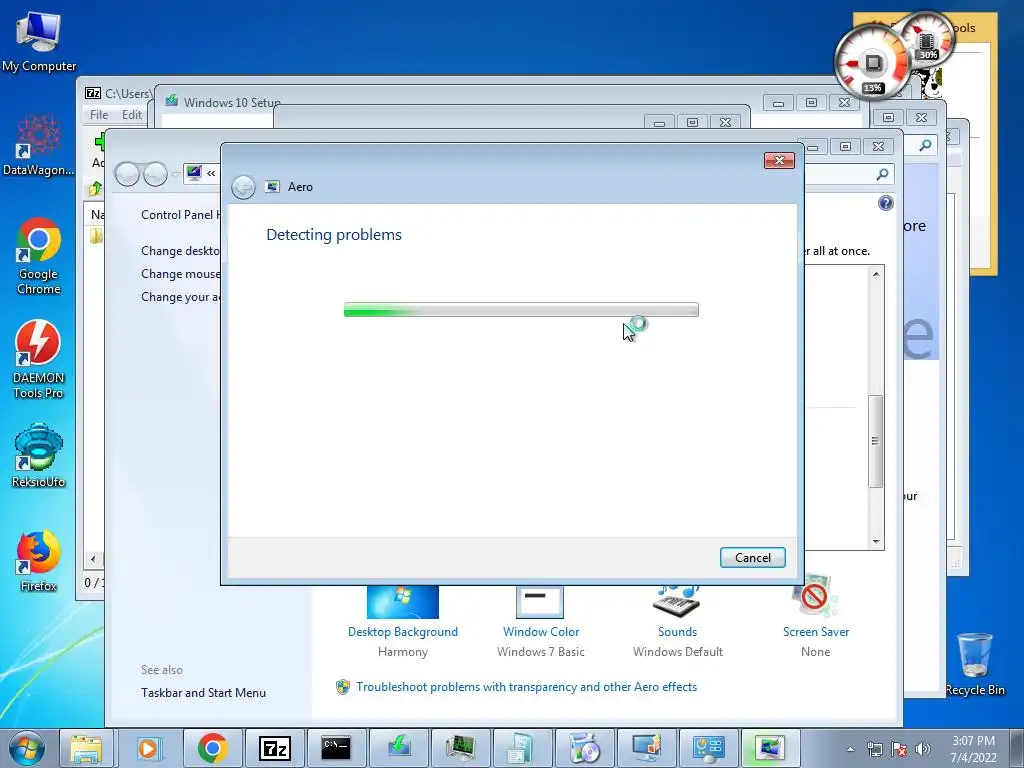The image size is (1024, 768).
Task: Open File Explorer from taskbar
Action: click(87, 748)
